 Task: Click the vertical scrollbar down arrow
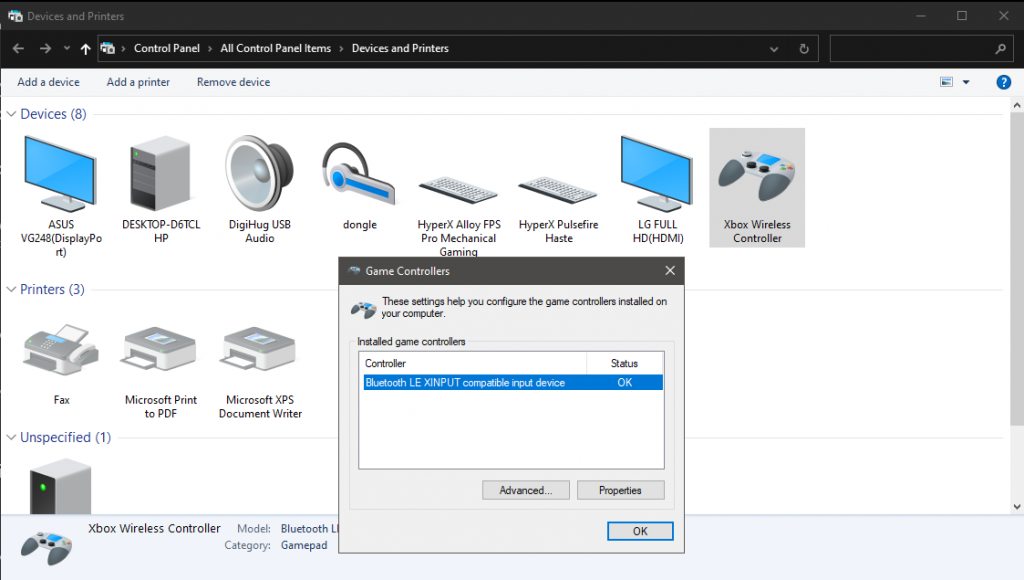point(1017,507)
